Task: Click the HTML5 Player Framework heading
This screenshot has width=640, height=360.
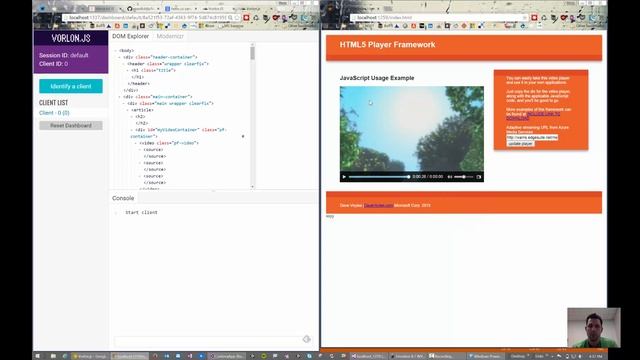Action: pos(387,45)
